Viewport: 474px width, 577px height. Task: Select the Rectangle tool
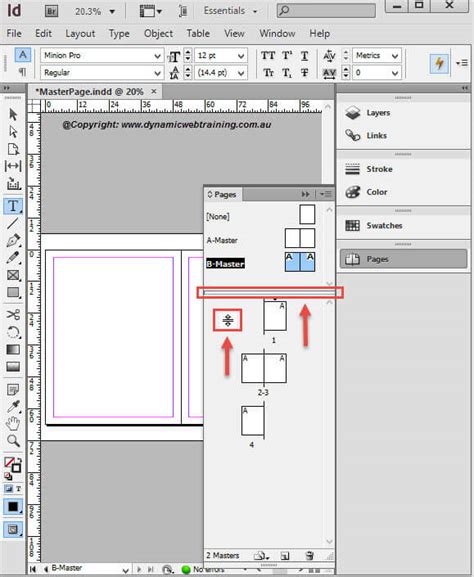tap(13, 292)
